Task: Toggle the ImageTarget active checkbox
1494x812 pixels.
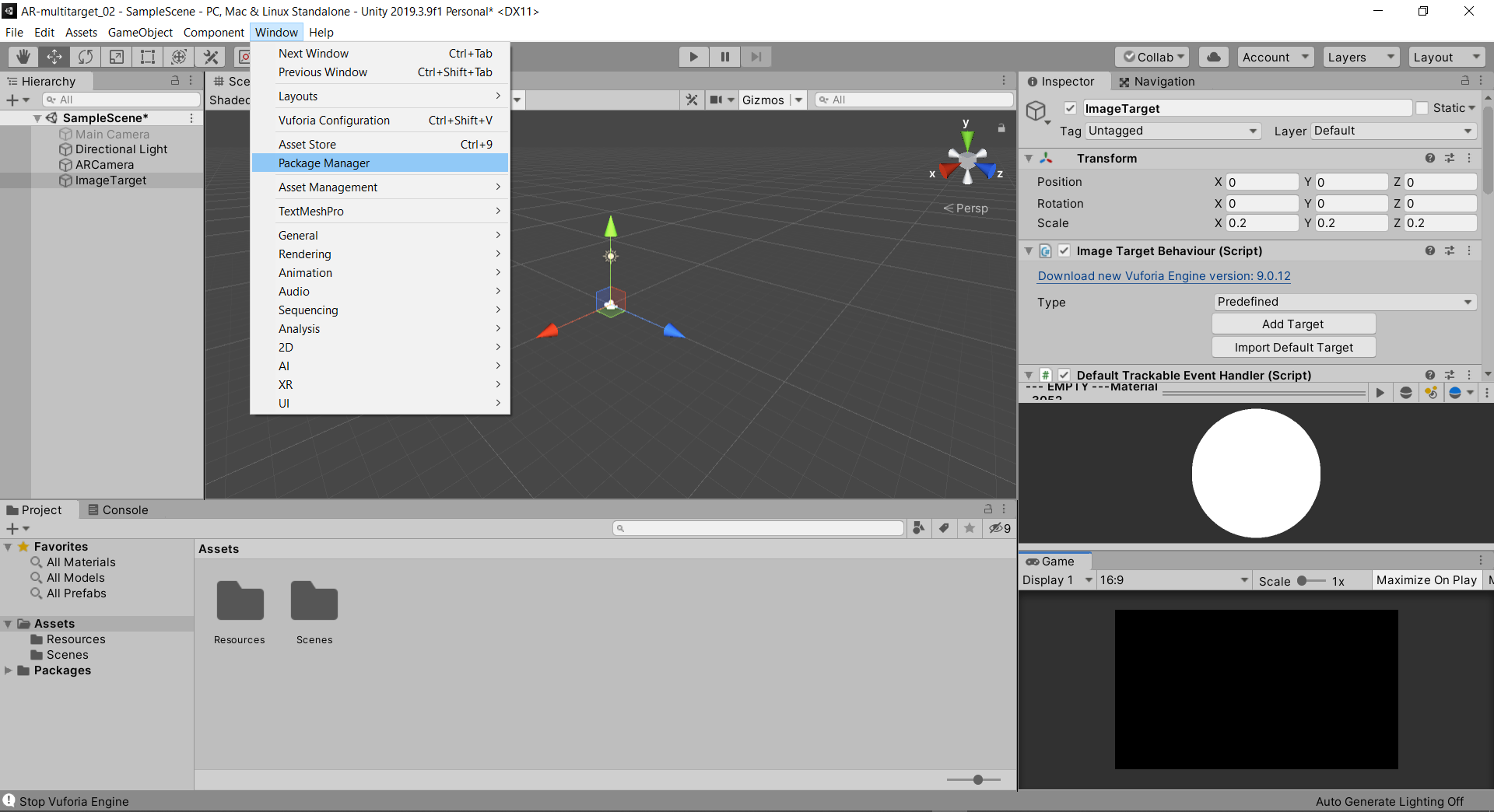Action: point(1071,108)
